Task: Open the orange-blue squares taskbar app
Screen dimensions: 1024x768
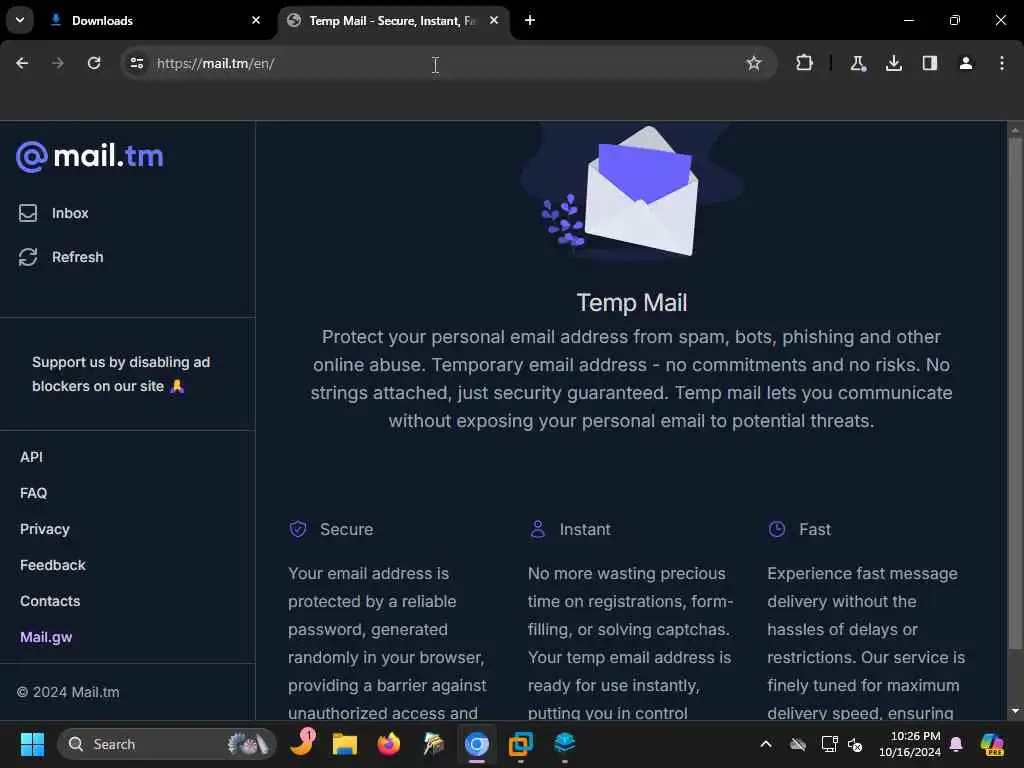Action: pos(520,744)
